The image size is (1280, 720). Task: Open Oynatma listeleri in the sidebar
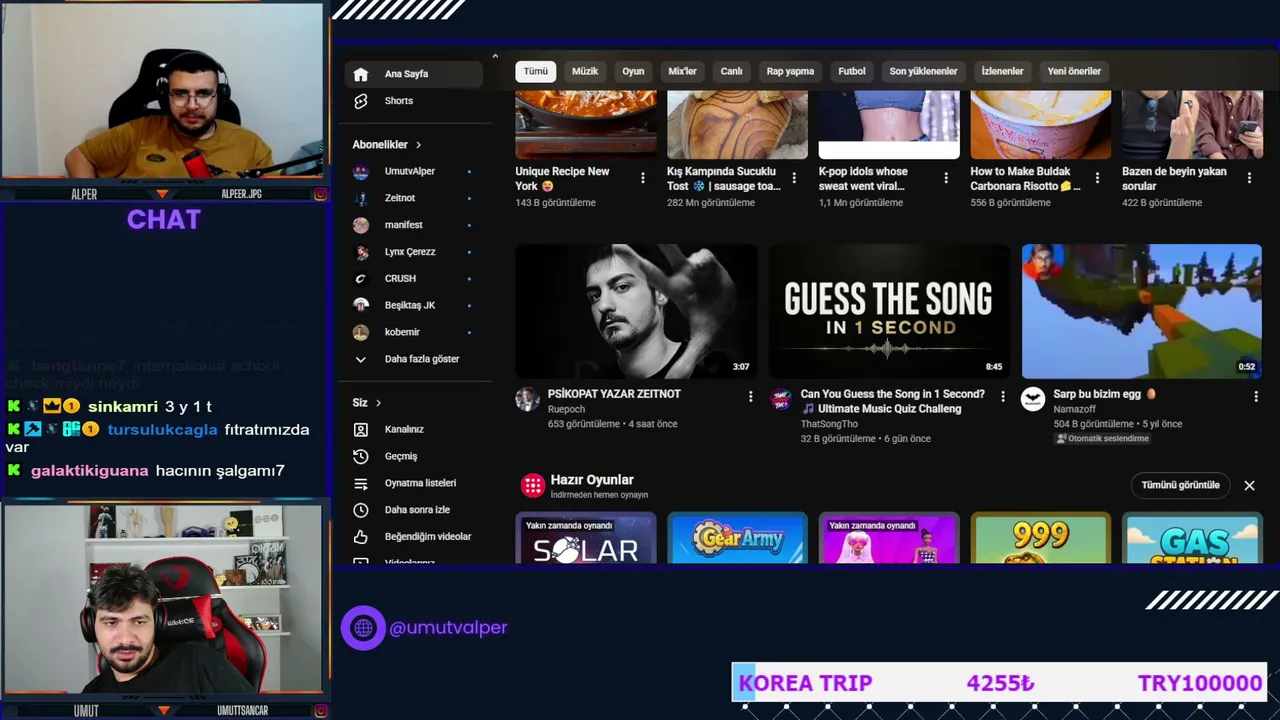coord(414,483)
